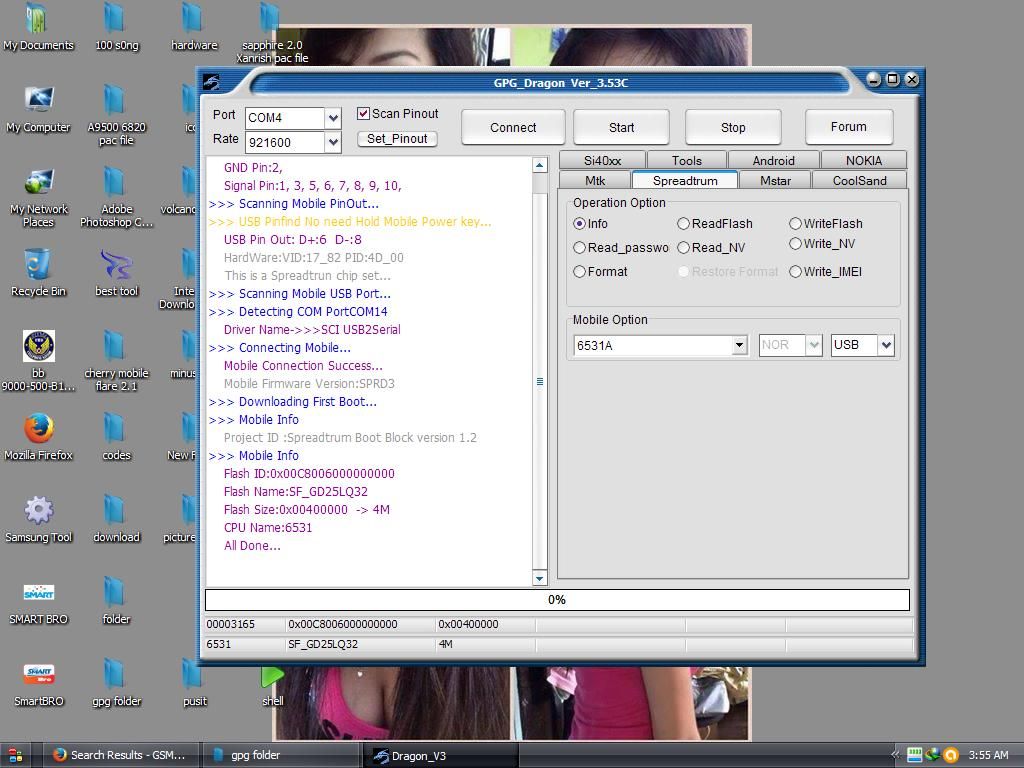Select the Write_IMEI radio option

tap(796, 272)
